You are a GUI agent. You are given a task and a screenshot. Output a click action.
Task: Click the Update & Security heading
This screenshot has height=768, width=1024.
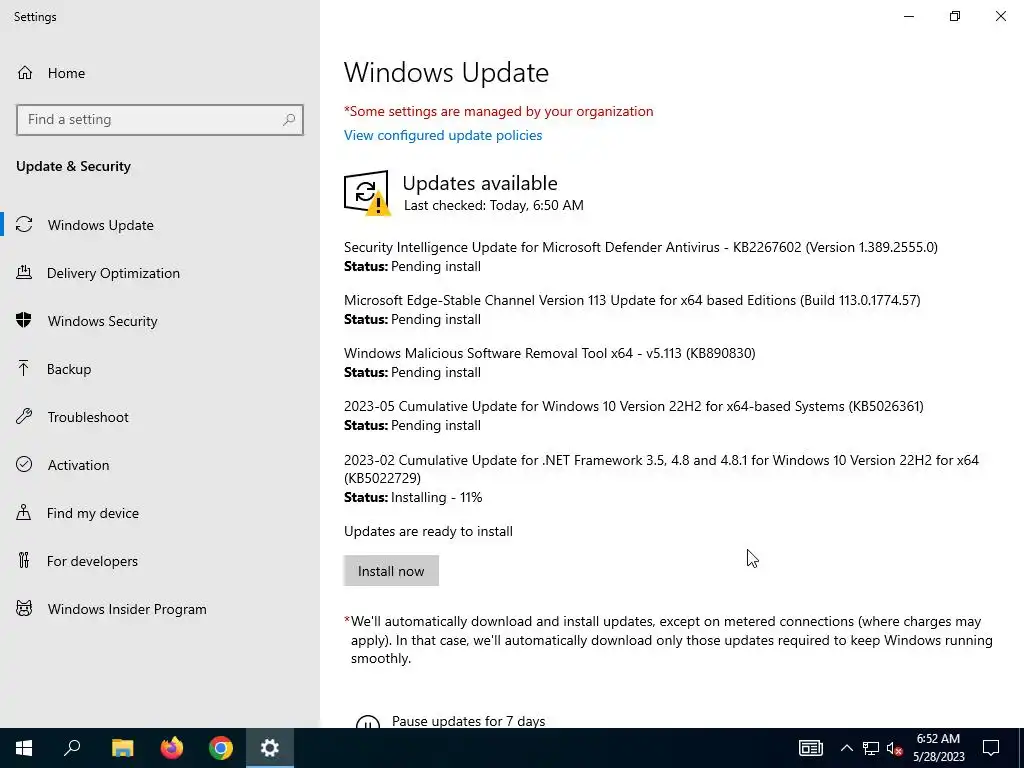[x=73, y=167]
